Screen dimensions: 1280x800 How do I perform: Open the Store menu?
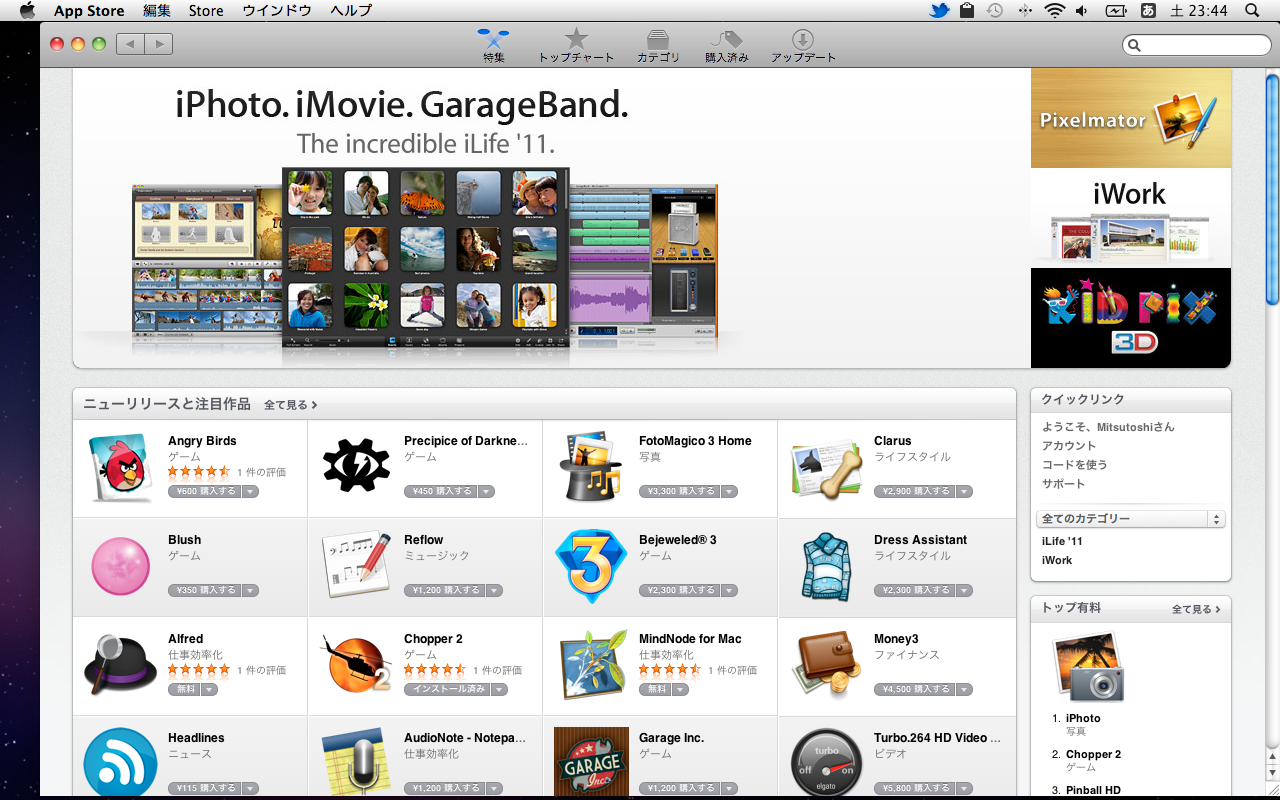tap(206, 11)
